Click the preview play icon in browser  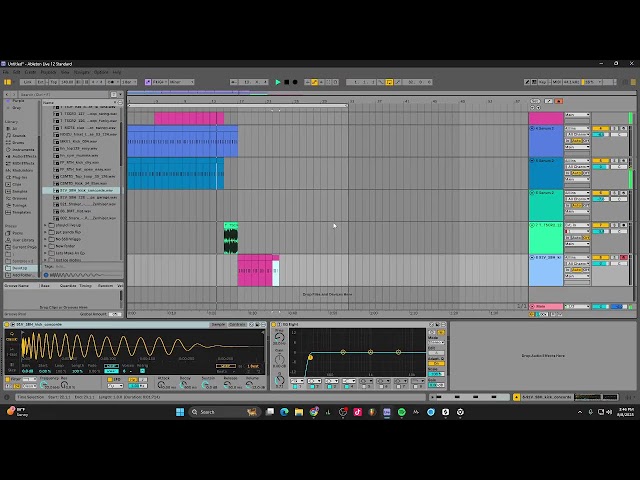46,275
